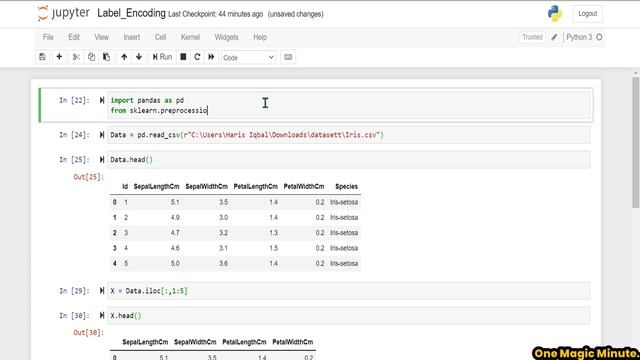Click the edit pencil icon near Trusted
Viewport: 640px width, 360px height.
click(554, 37)
